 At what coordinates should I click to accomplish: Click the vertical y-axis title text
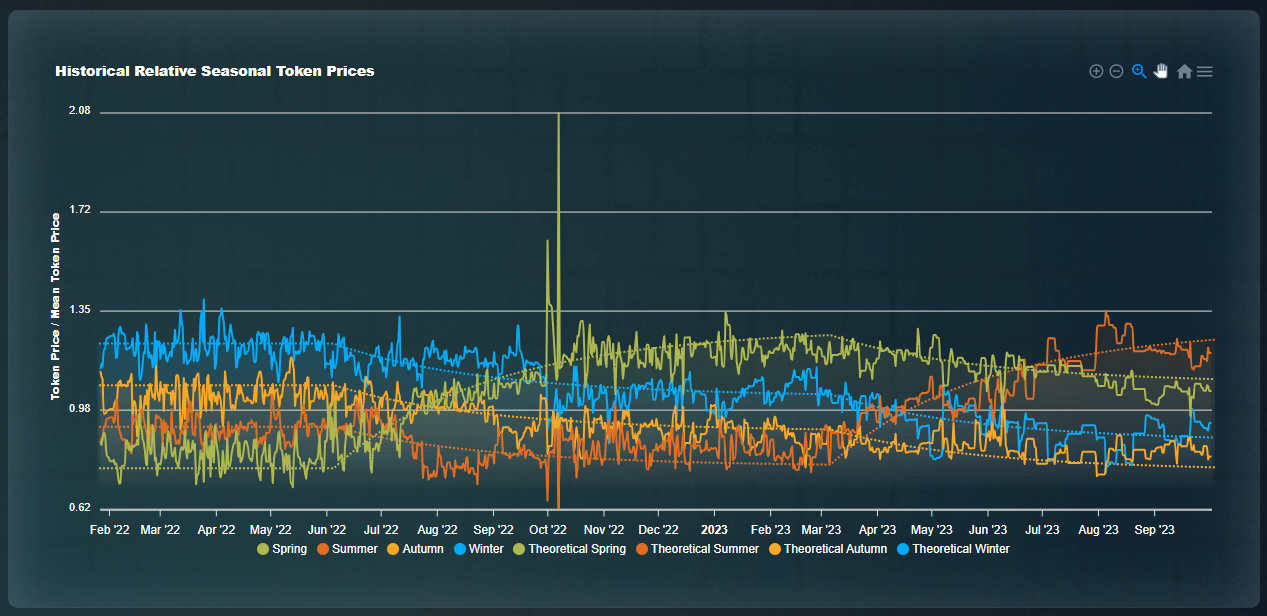pos(56,306)
